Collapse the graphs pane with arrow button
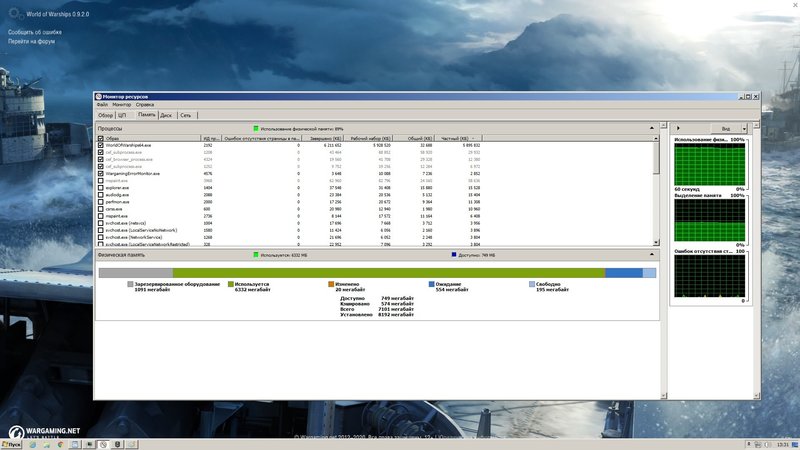 click(x=678, y=128)
